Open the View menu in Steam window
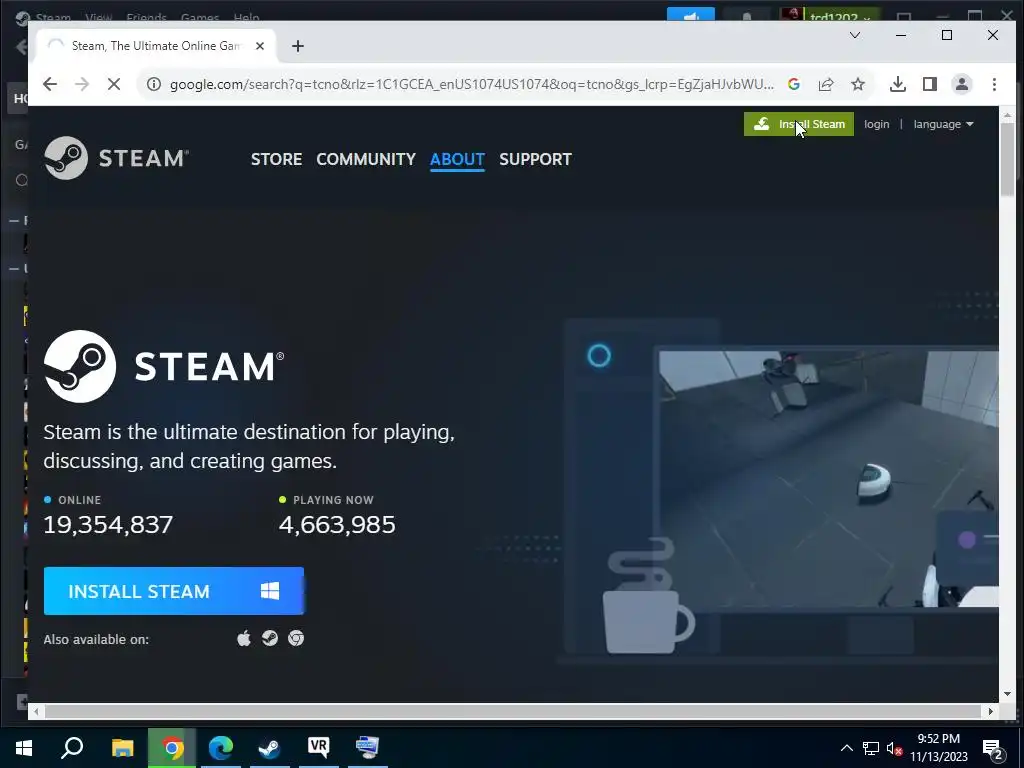This screenshot has width=1024, height=768. point(98,18)
